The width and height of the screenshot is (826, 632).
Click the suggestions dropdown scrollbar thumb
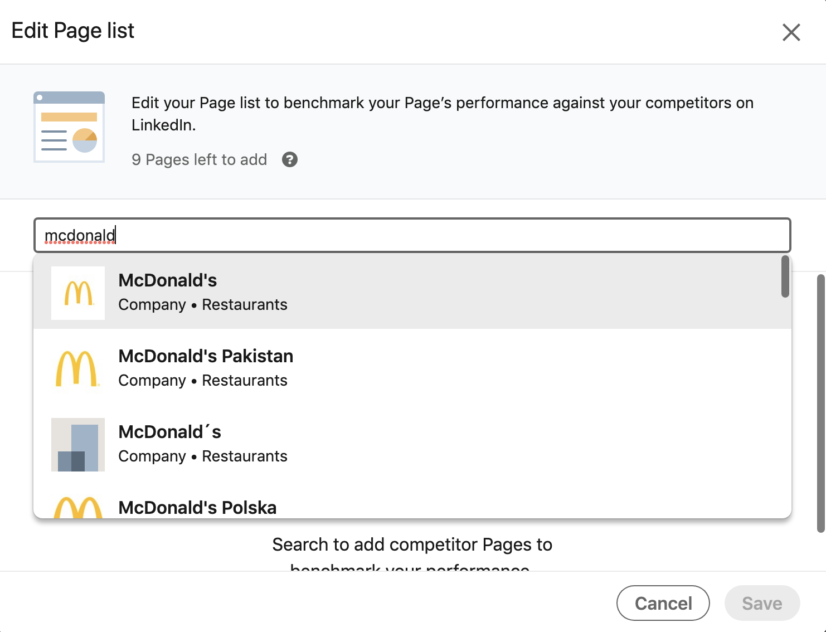click(x=785, y=276)
